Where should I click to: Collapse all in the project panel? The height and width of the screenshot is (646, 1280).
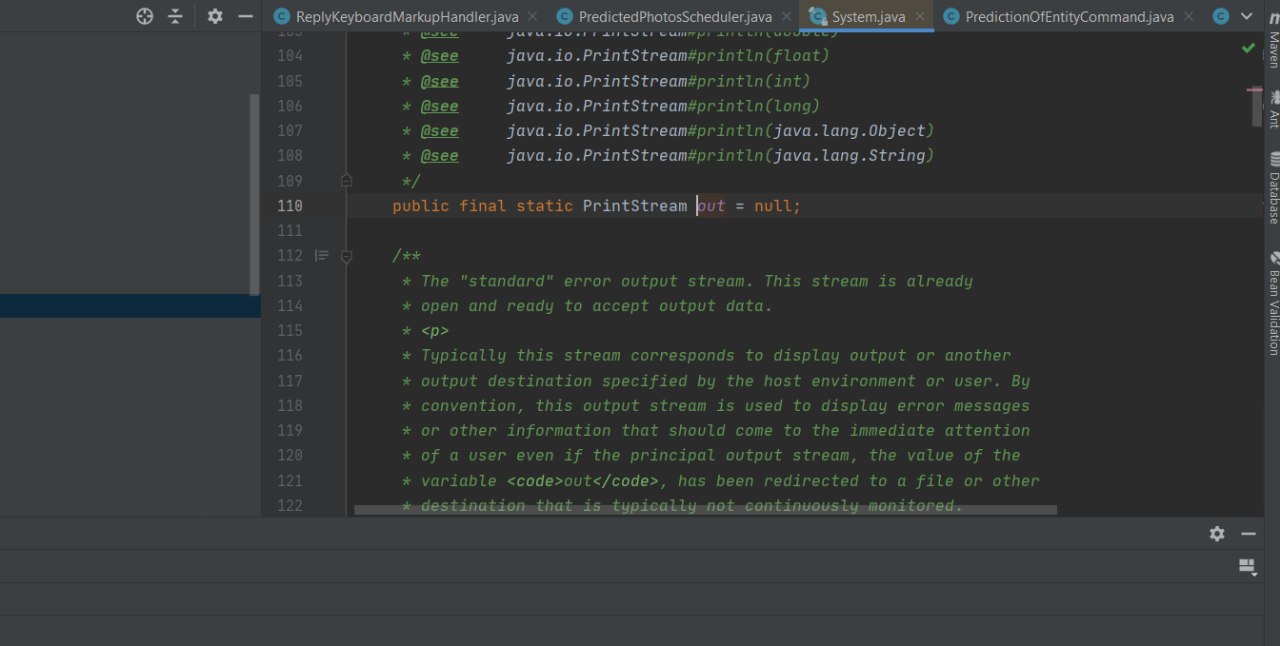click(x=176, y=16)
